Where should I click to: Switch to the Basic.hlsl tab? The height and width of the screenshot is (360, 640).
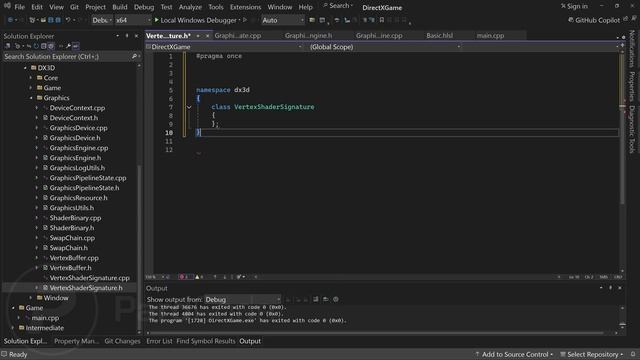tap(440, 36)
